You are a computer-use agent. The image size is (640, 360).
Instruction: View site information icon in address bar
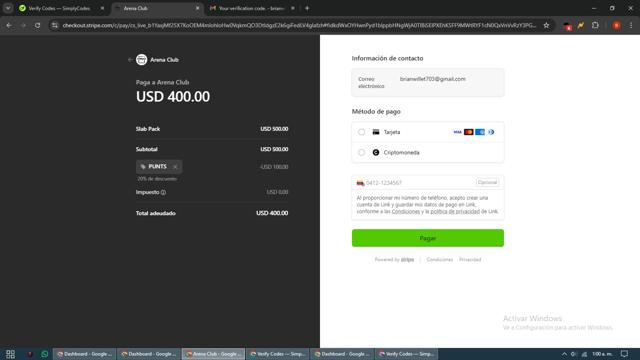click(x=55, y=25)
